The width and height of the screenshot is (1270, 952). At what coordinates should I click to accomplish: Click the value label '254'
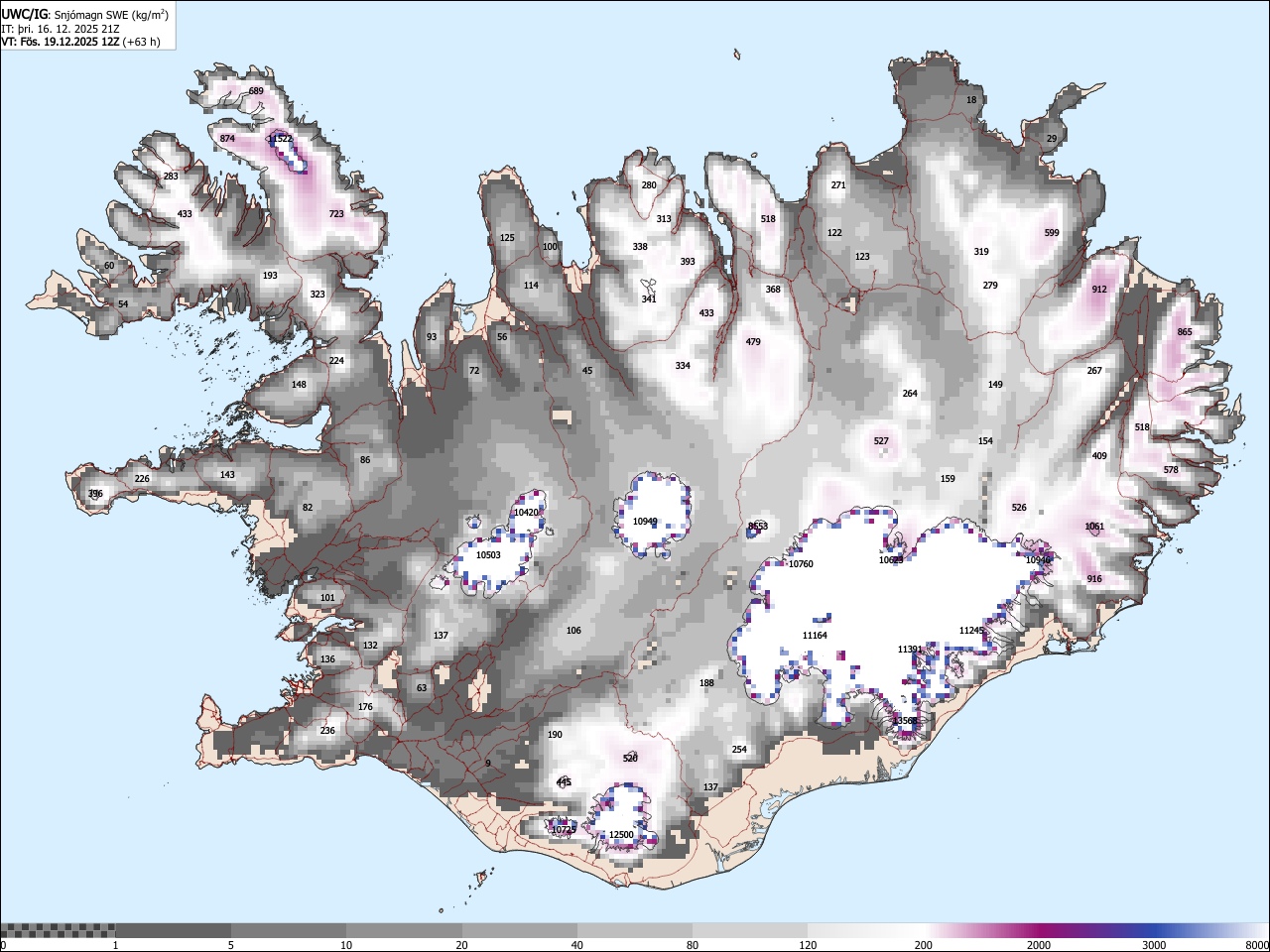pos(739,750)
